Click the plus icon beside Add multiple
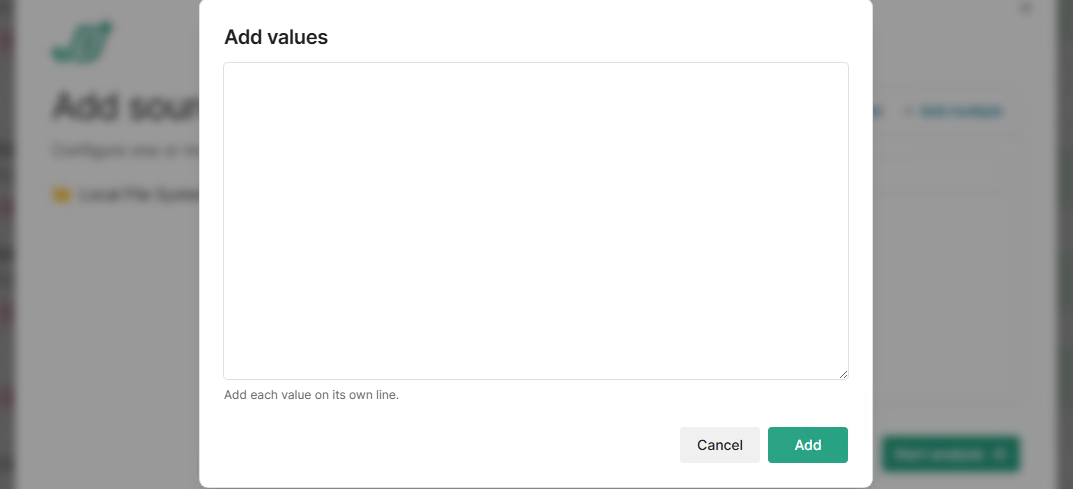The image size is (1073, 489). tap(908, 112)
